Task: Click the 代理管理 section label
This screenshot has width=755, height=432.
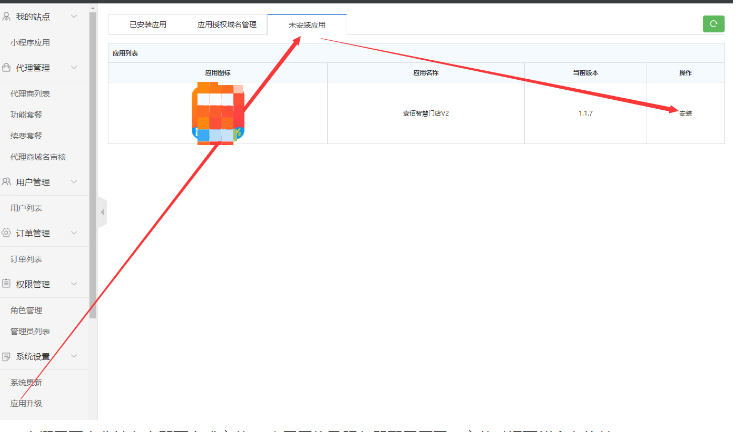Action: [33, 68]
